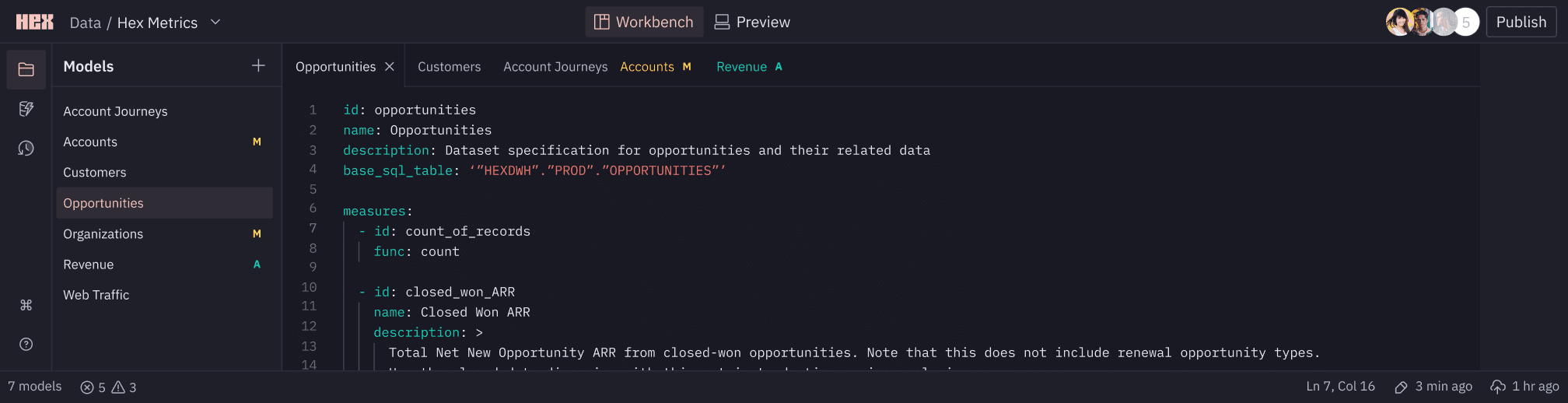Open the version history clock icon
This screenshot has width=1568, height=403.
[x=26, y=148]
